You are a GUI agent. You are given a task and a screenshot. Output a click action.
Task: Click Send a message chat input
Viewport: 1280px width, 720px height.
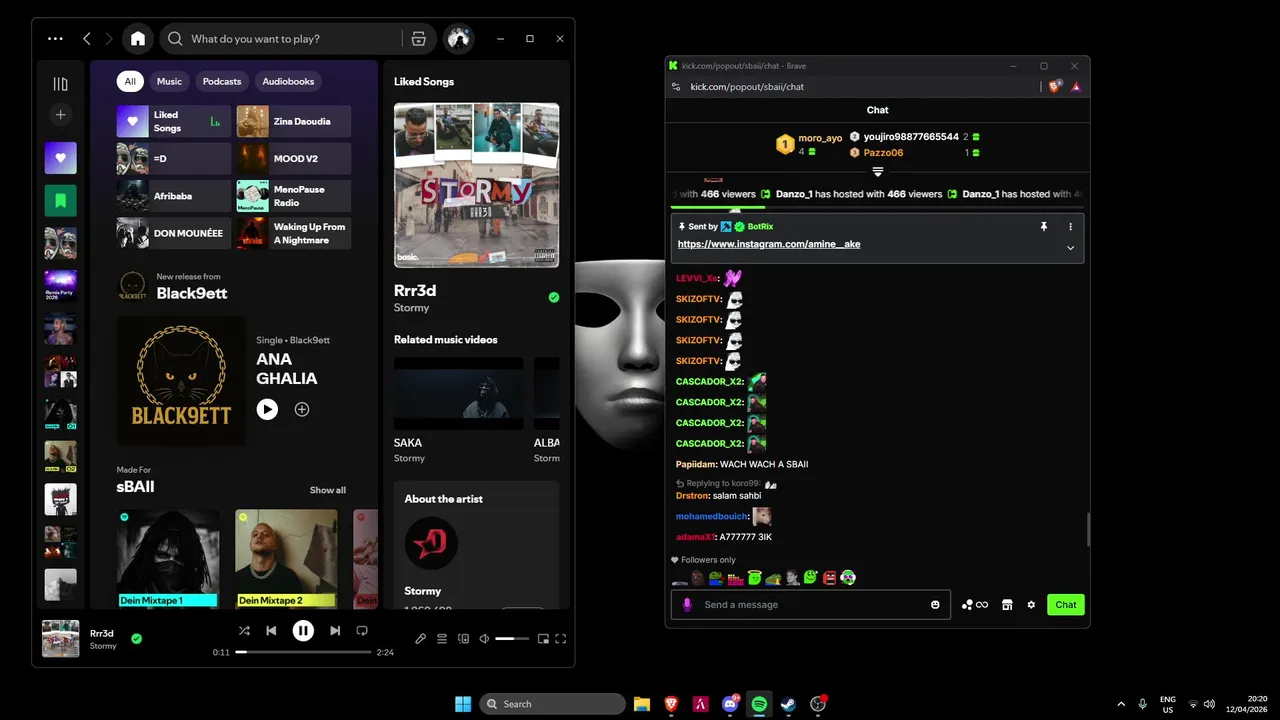pos(812,605)
